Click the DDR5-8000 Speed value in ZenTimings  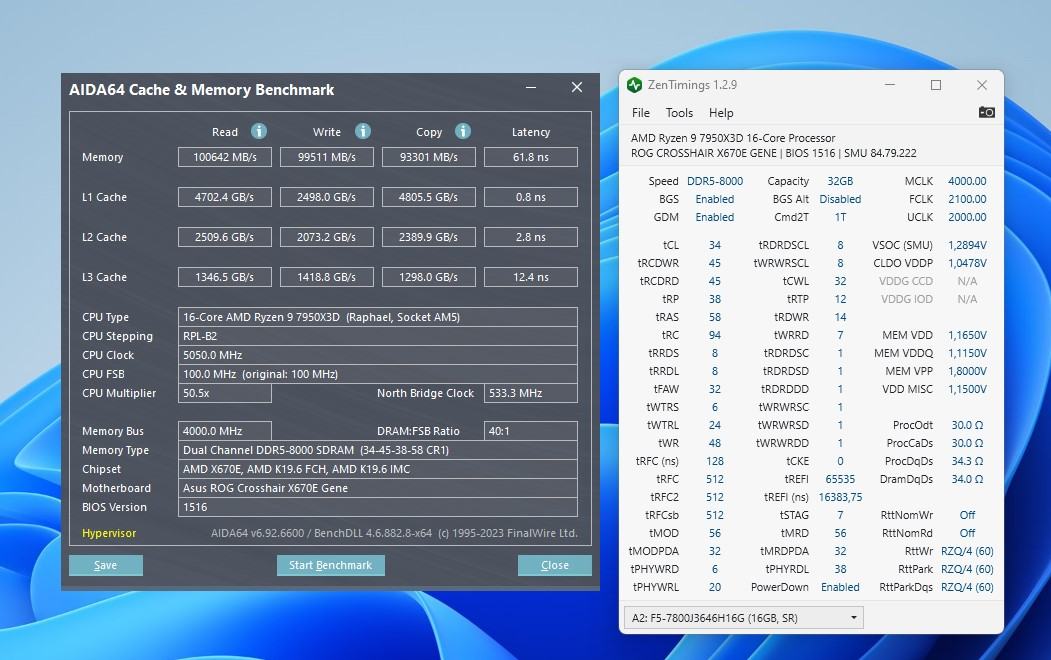[715, 181]
